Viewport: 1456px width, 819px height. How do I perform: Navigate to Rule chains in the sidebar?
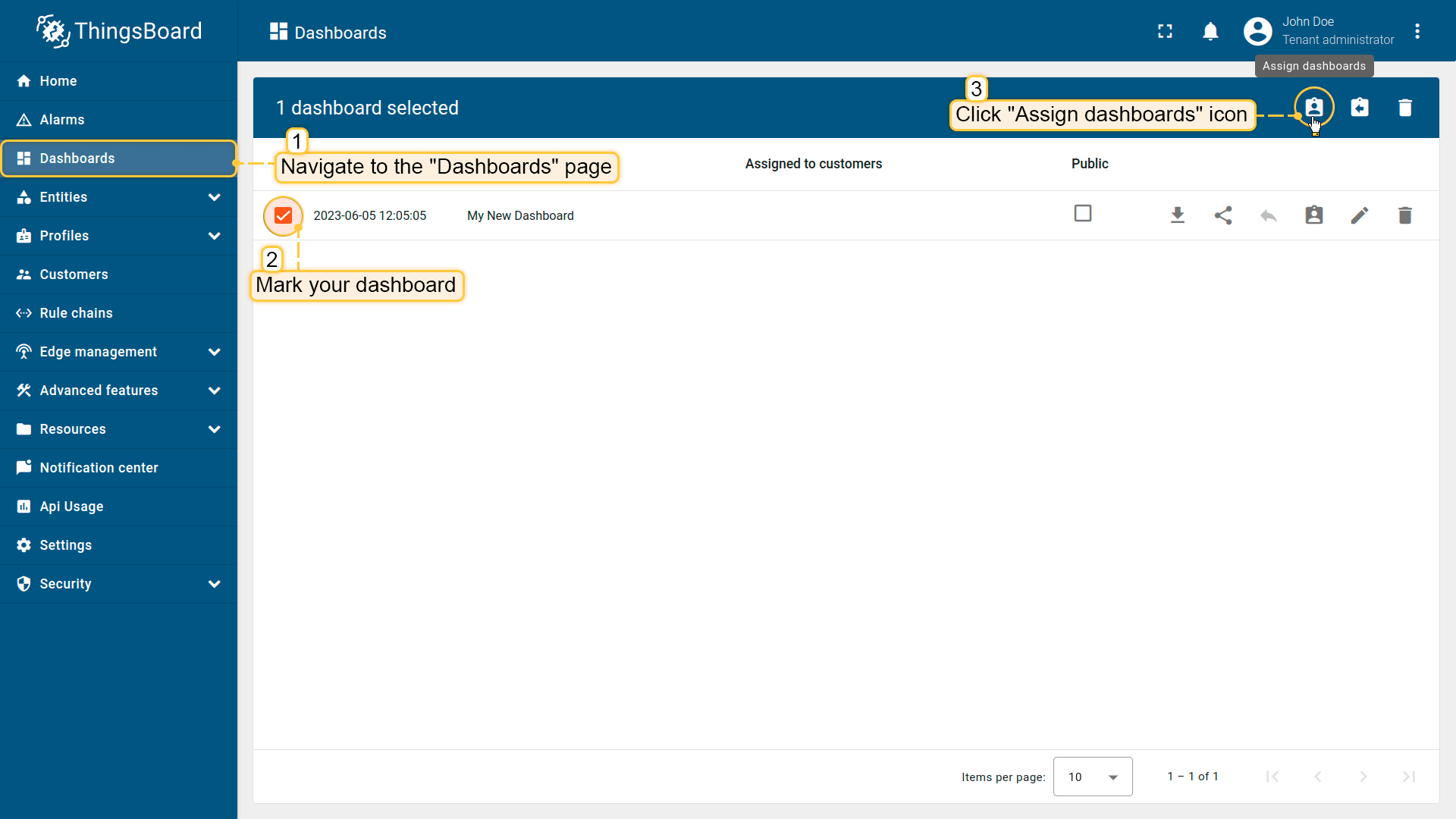(76, 312)
